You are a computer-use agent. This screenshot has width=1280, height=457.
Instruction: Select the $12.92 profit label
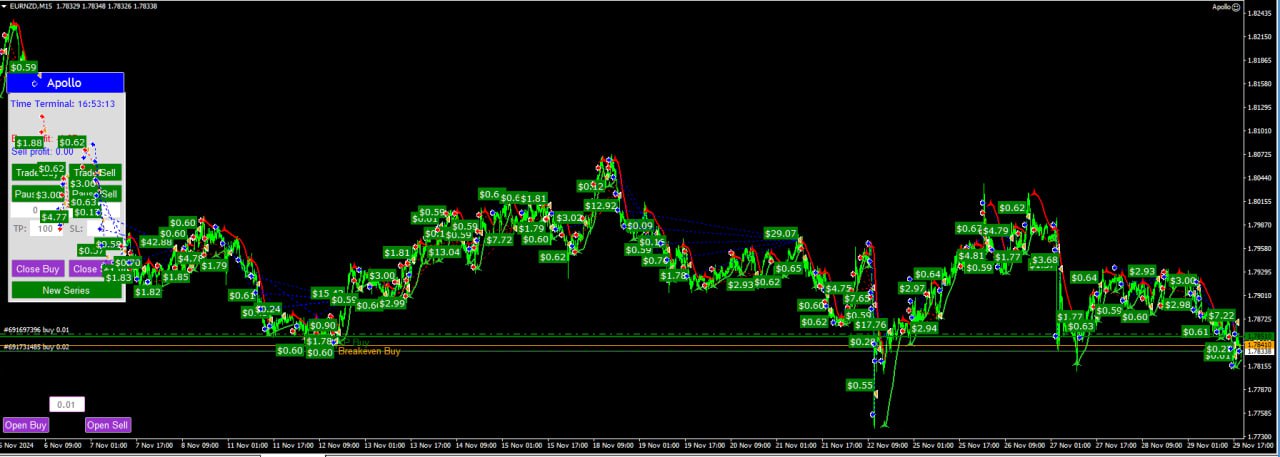tap(601, 206)
